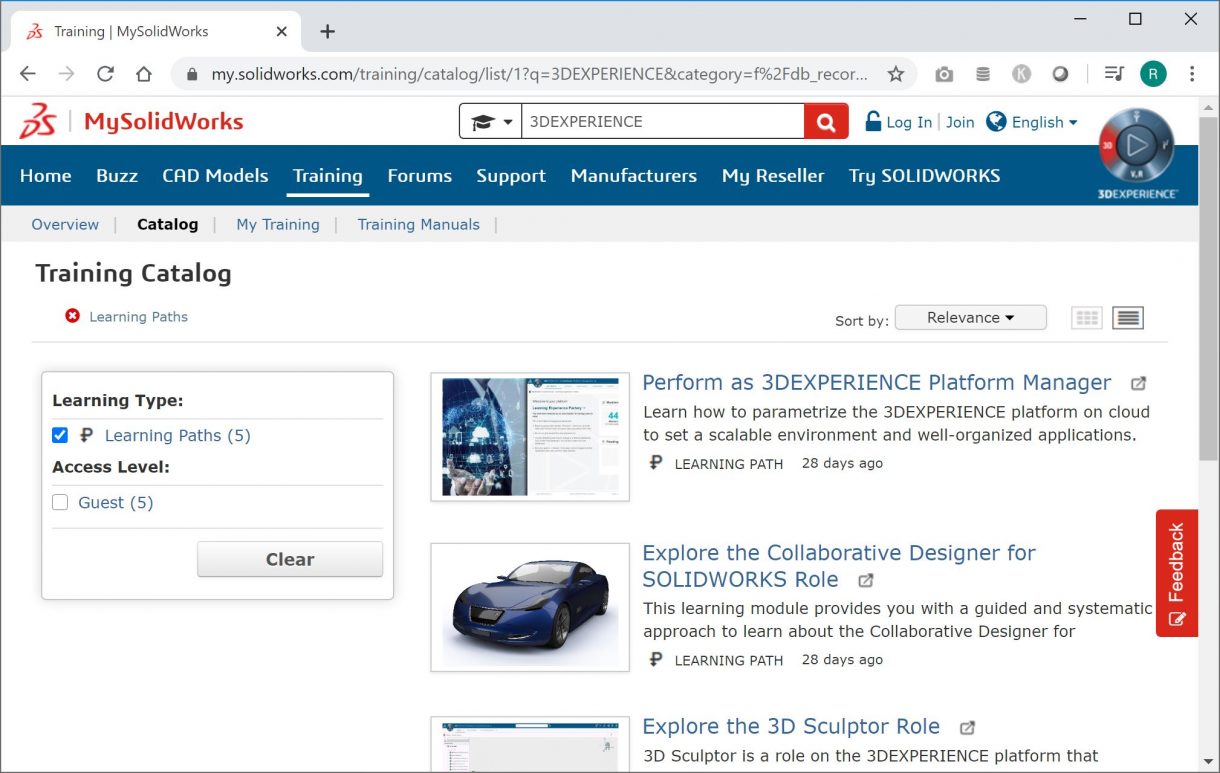The height and width of the screenshot is (773, 1220).
Task: Open the Buzz menu item
Action: (x=117, y=175)
